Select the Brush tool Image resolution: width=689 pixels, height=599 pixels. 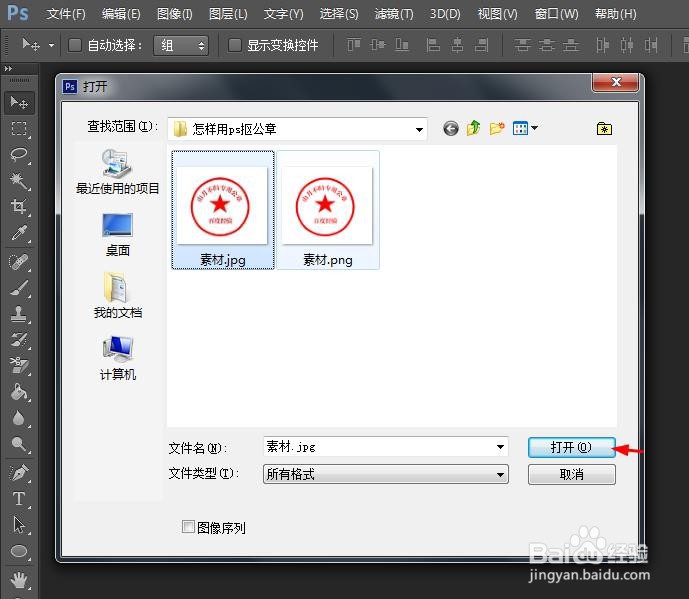pos(19,288)
